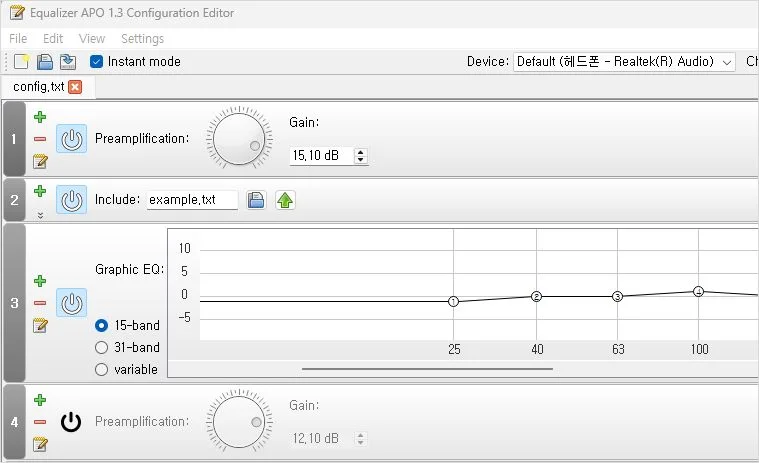This screenshot has height=463, width=759.
Task: Add a filter above row 1 with green plus
Action: [40, 117]
